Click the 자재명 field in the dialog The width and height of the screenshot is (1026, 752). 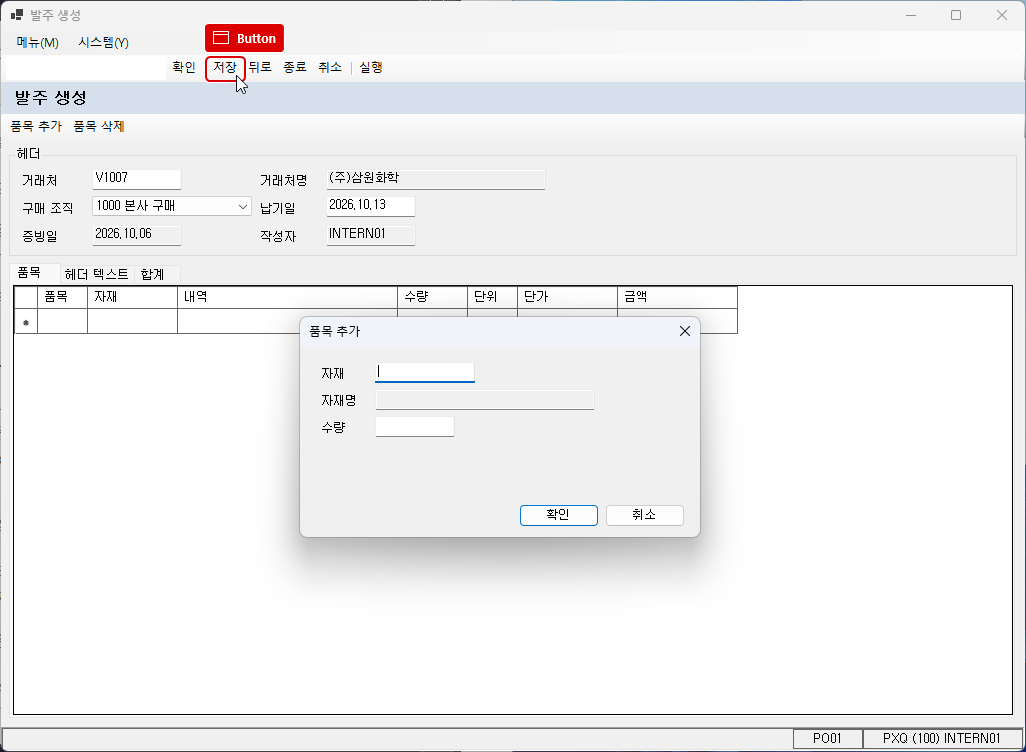[x=485, y=400]
